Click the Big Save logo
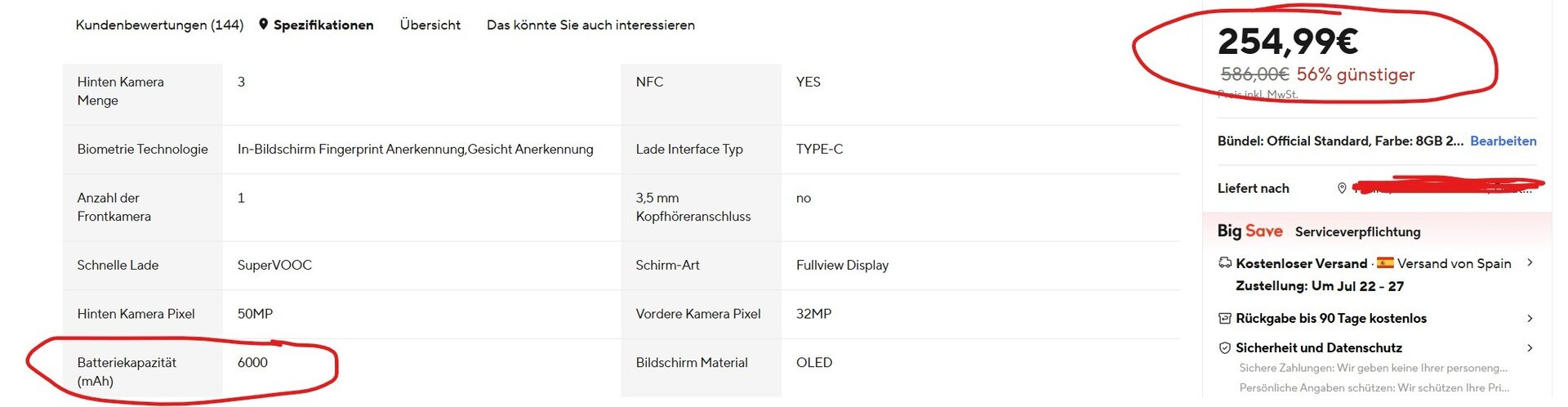This screenshot has width=1568, height=407. [1249, 231]
